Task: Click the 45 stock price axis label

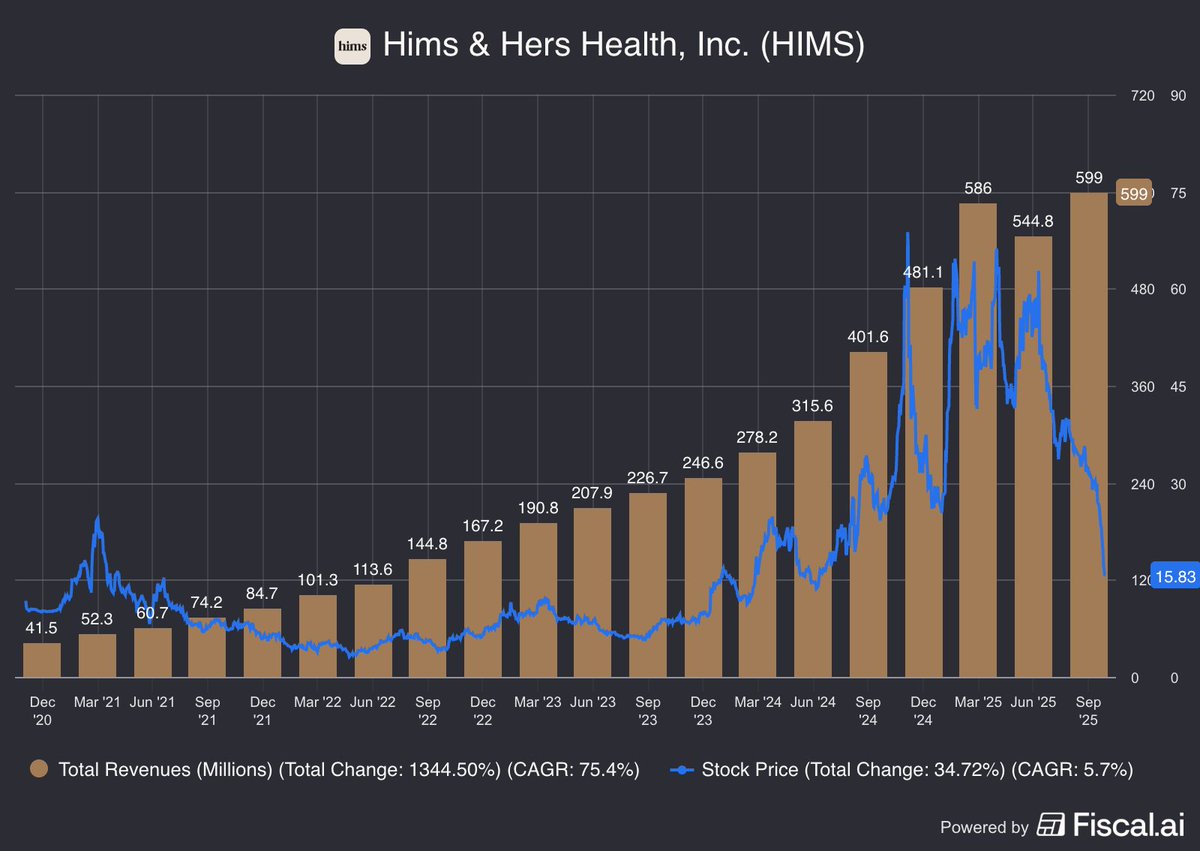Action: point(1178,387)
